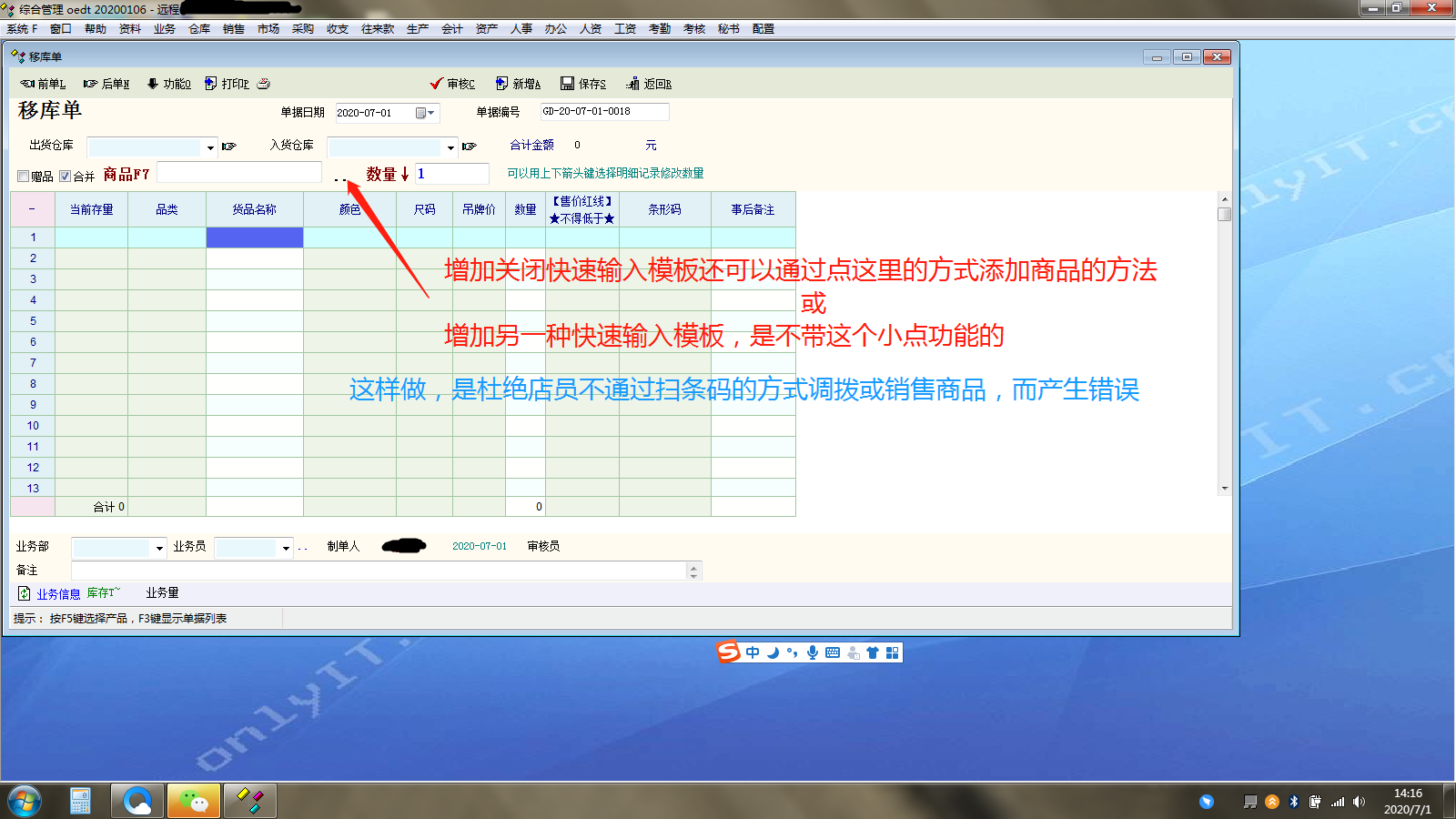
Task: Click the 保存 save disk icon
Action: (568, 84)
